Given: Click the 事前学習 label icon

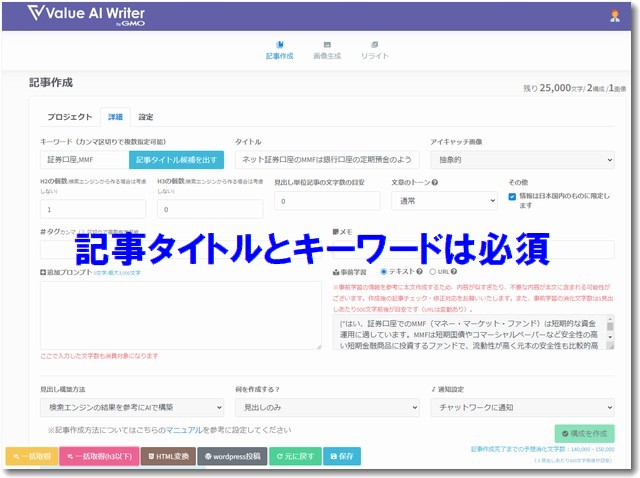Looking at the screenshot, I should [336, 272].
